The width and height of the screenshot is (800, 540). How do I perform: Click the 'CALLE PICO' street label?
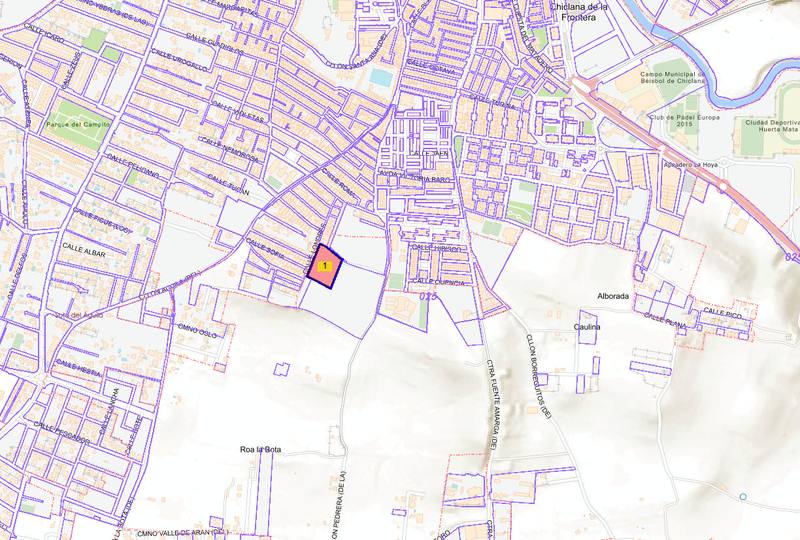[722, 313]
